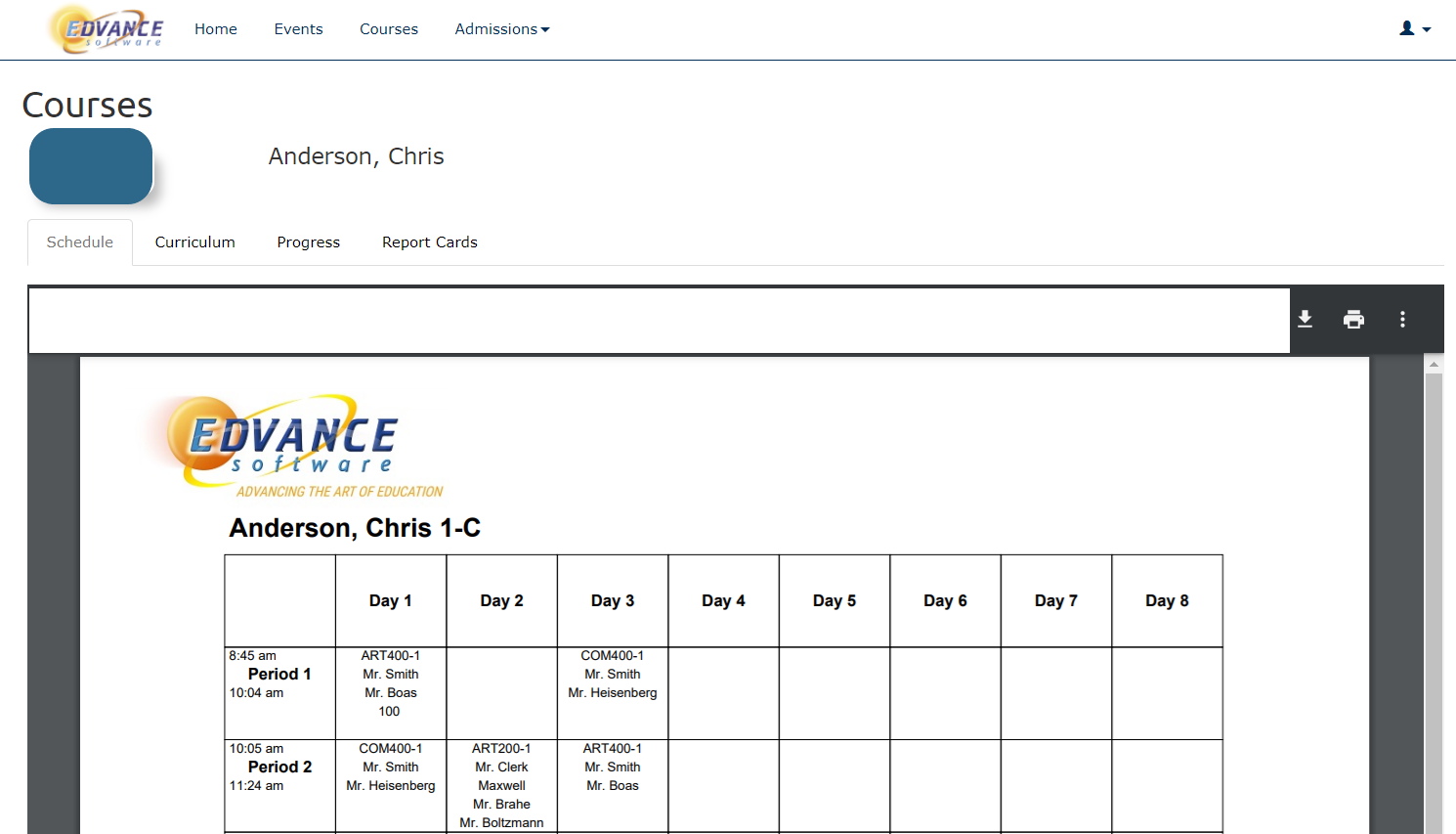Click Mr. Heisenberg in Period 1 Day 3

613,693
